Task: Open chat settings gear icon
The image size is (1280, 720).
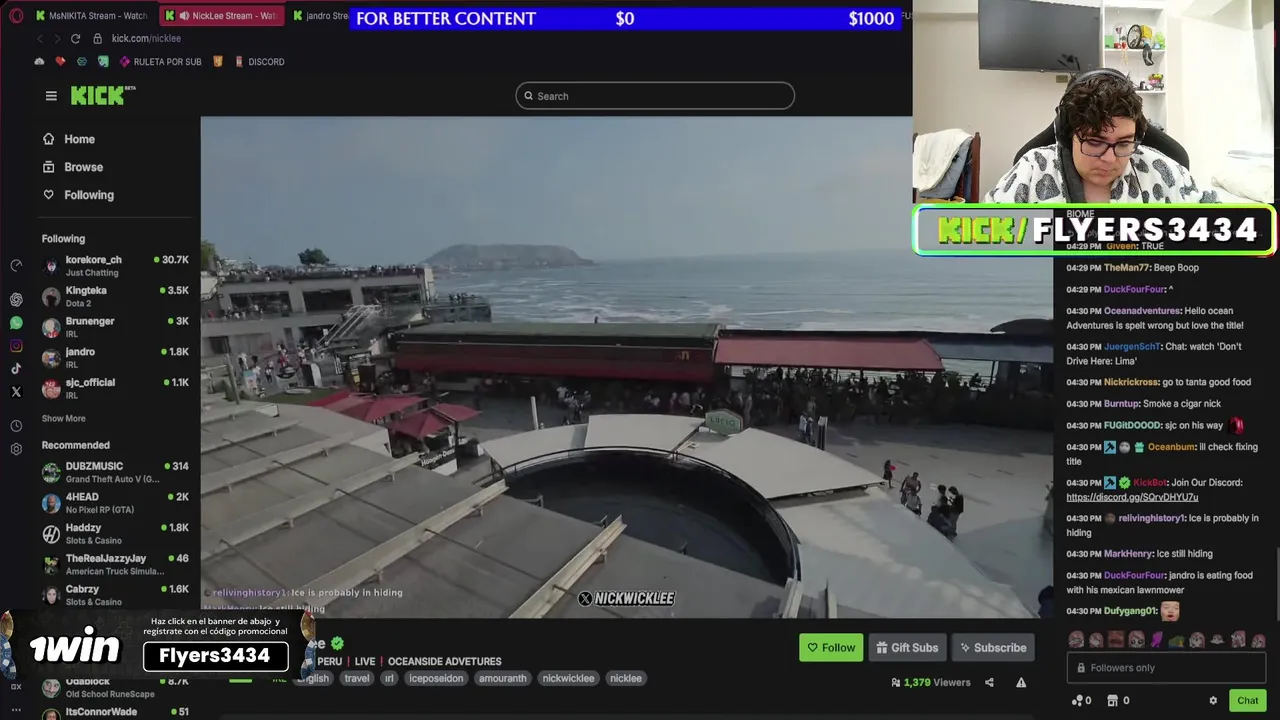Action: [x=1213, y=701]
